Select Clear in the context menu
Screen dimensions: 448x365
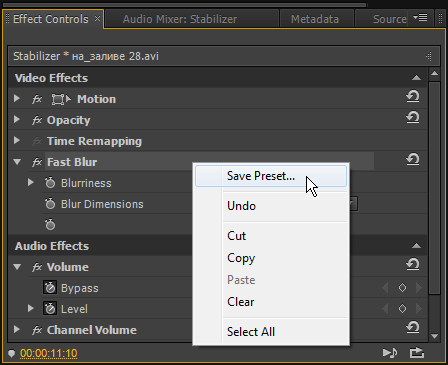point(271,302)
